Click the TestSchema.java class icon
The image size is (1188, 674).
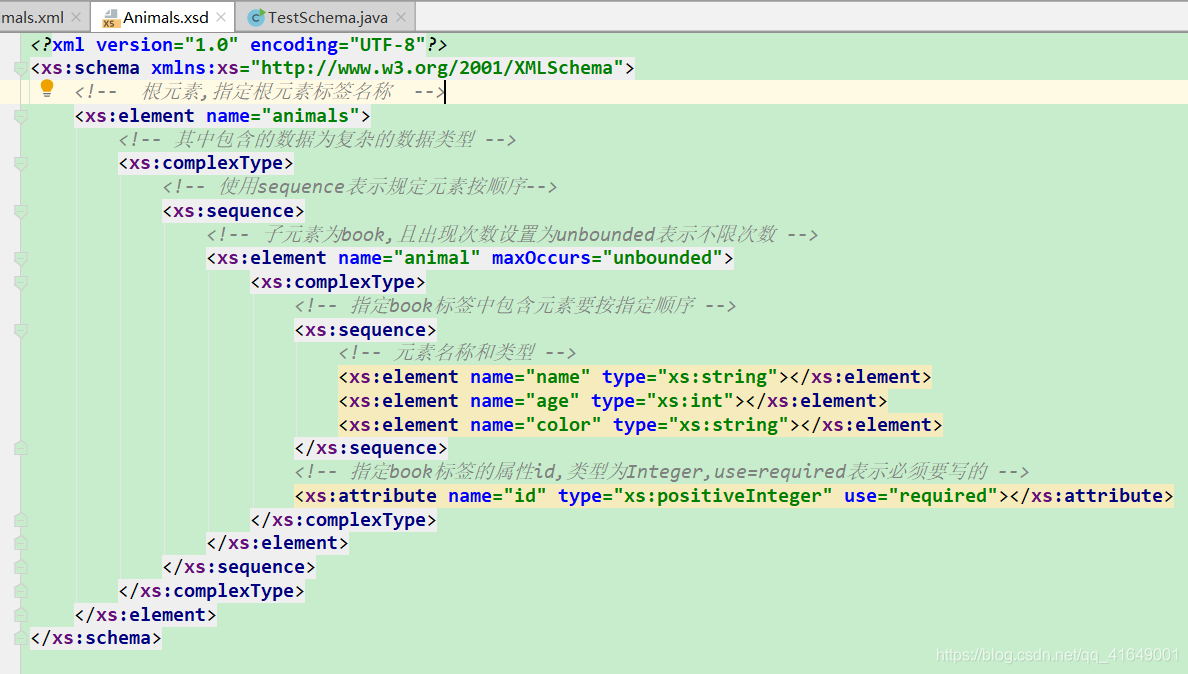256,17
